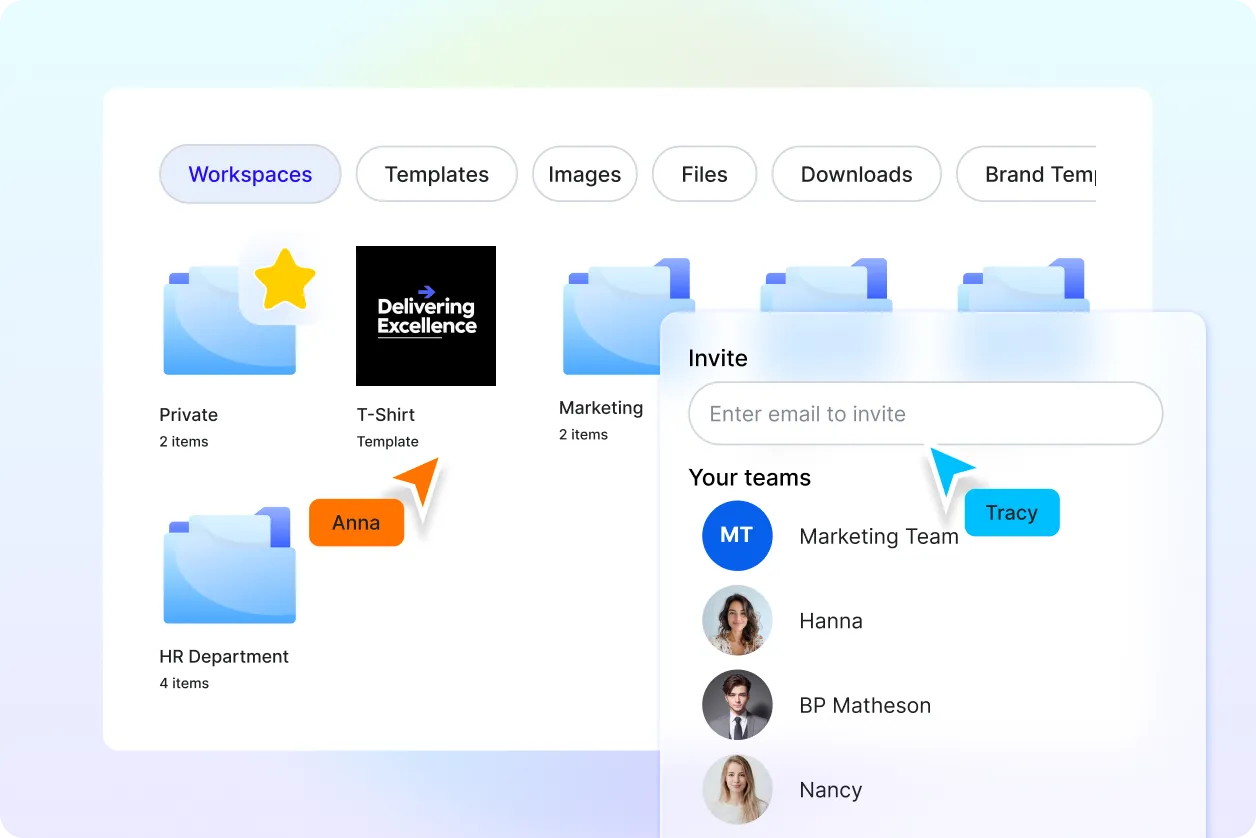The height and width of the screenshot is (838, 1256).
Task: Select the Delivering Excellence T-Shirt thumbnail
Action: coord(426,316)
